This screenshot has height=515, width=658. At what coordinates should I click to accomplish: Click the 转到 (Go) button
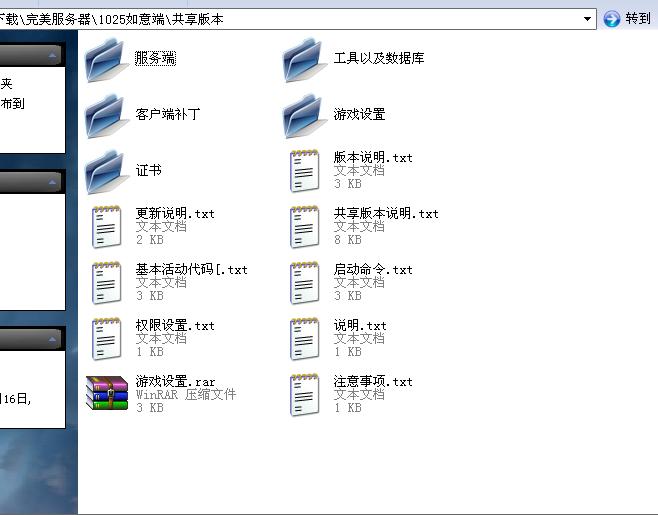627,19
